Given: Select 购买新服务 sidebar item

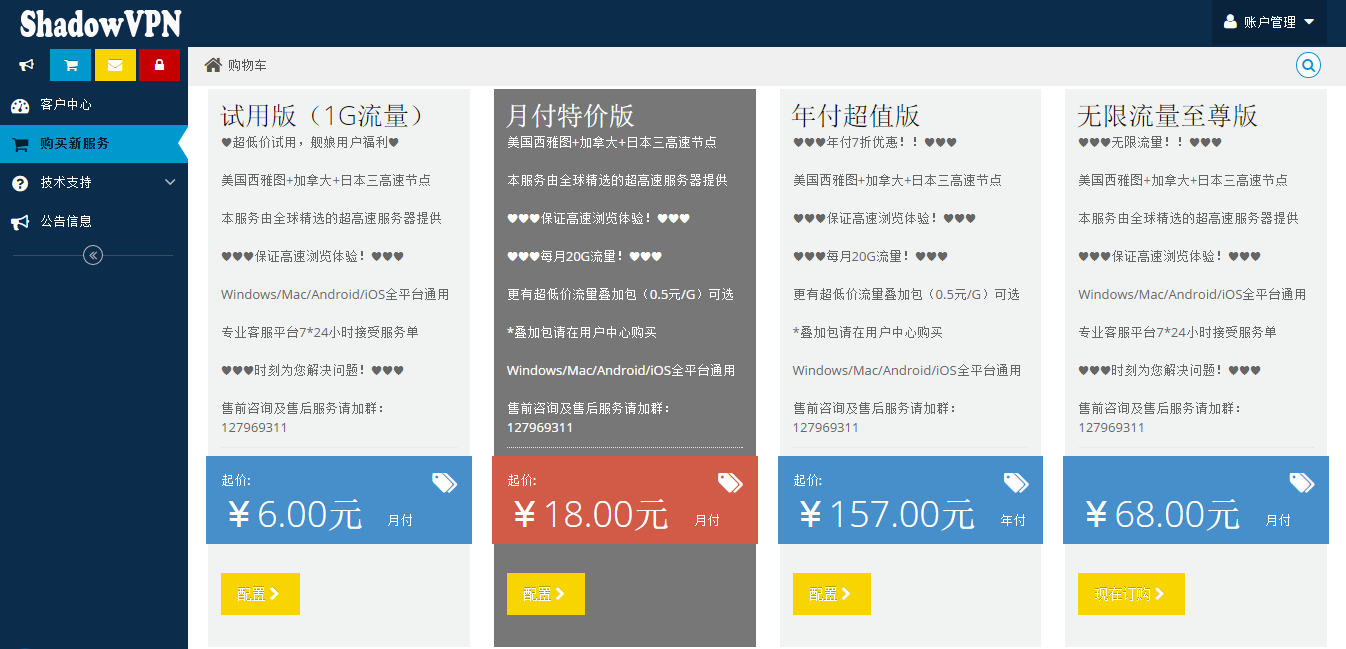Looking at the screenshot, I should 94,144.
